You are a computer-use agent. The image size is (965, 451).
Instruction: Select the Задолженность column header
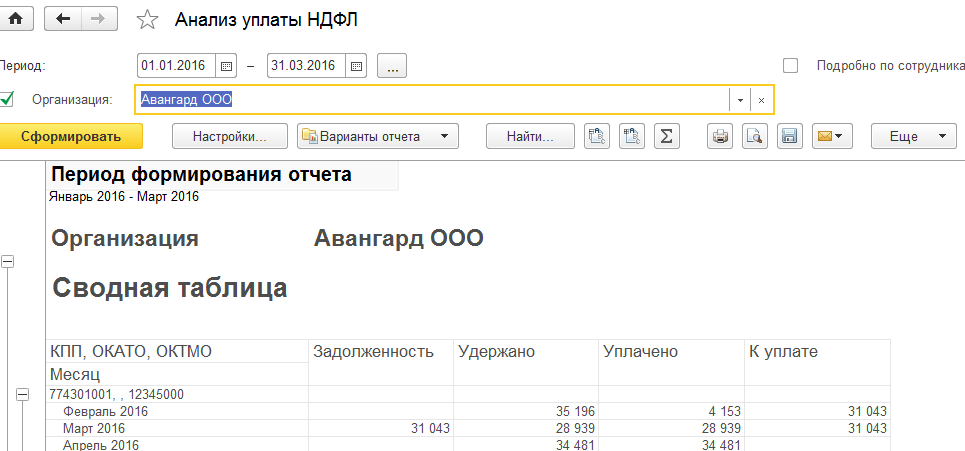click(x=380, y=362)
